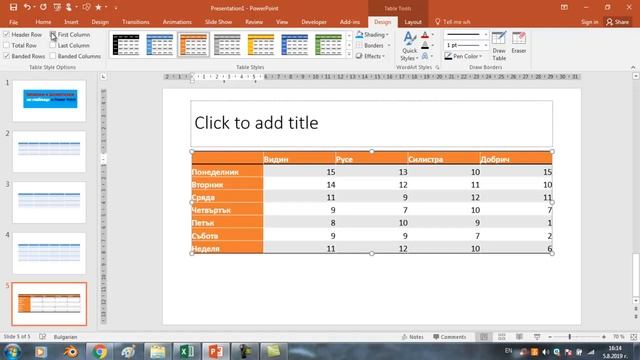Click the Pen Color icon

448,56
